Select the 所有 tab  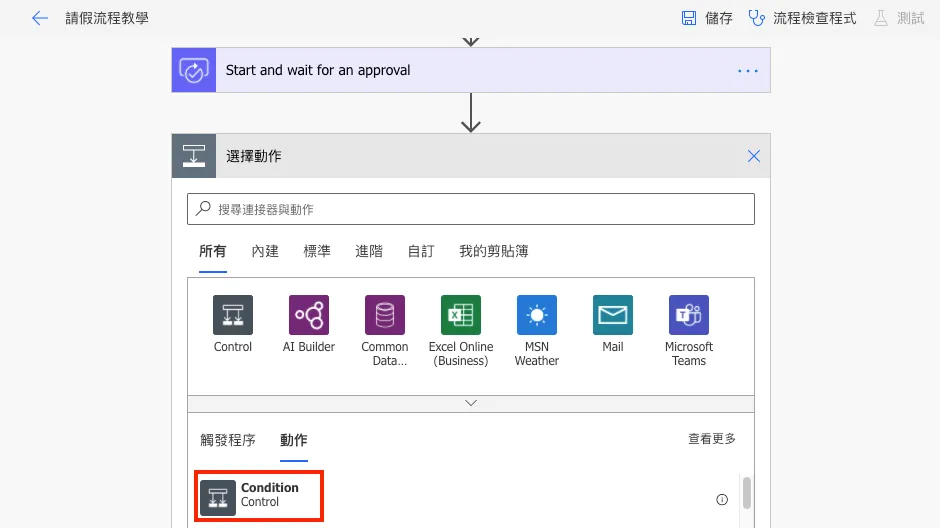coord(213,251)
